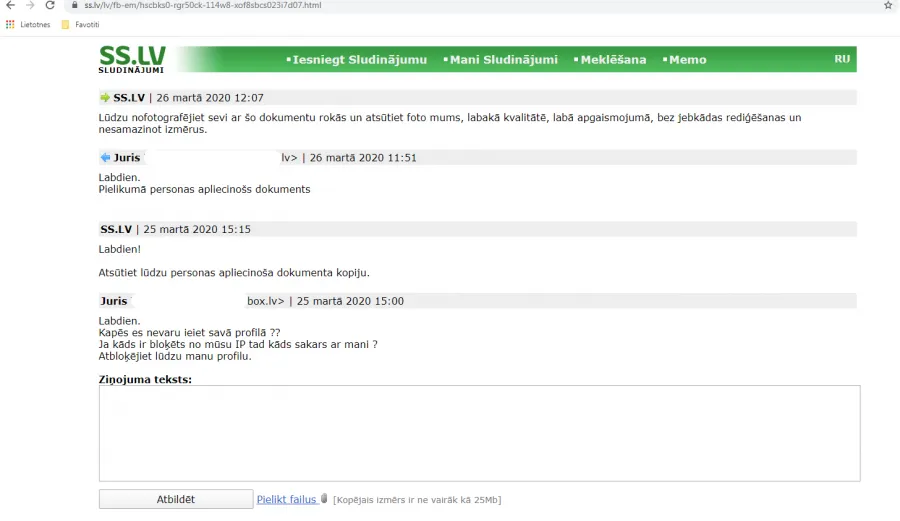Click the Pielikt failus link
Viewport: 900px width, 521px height.
[286, 499]
